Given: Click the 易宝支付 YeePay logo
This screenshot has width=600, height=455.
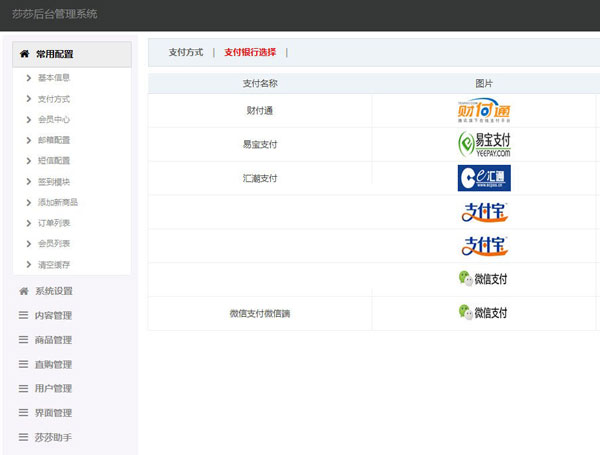Looking at the screenshot, I should click(484, 144).
